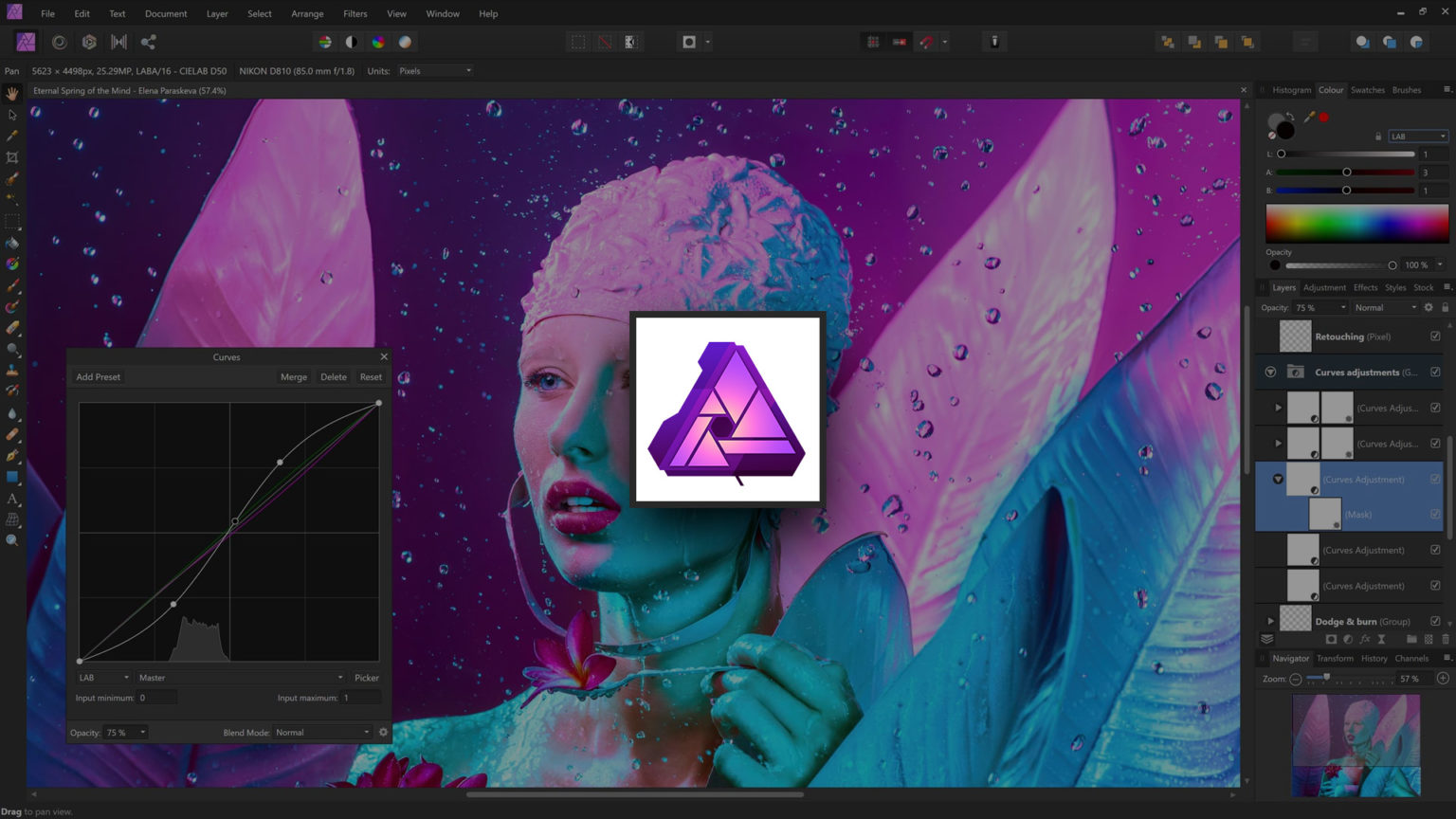This screenshot has height=819, width=1456.
Task: Toggle visibility of the Dodge & burn group
Action: (x=1435, y=621)
